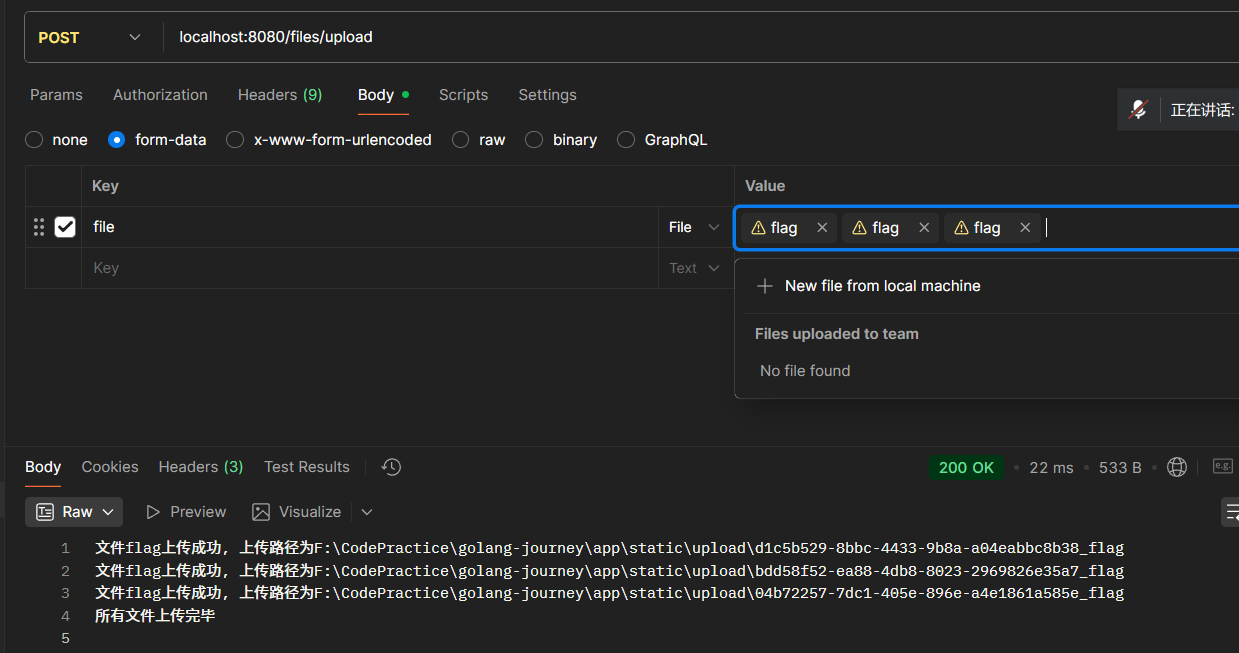Click the drag handle beside file row

click(x=39, y=227)
